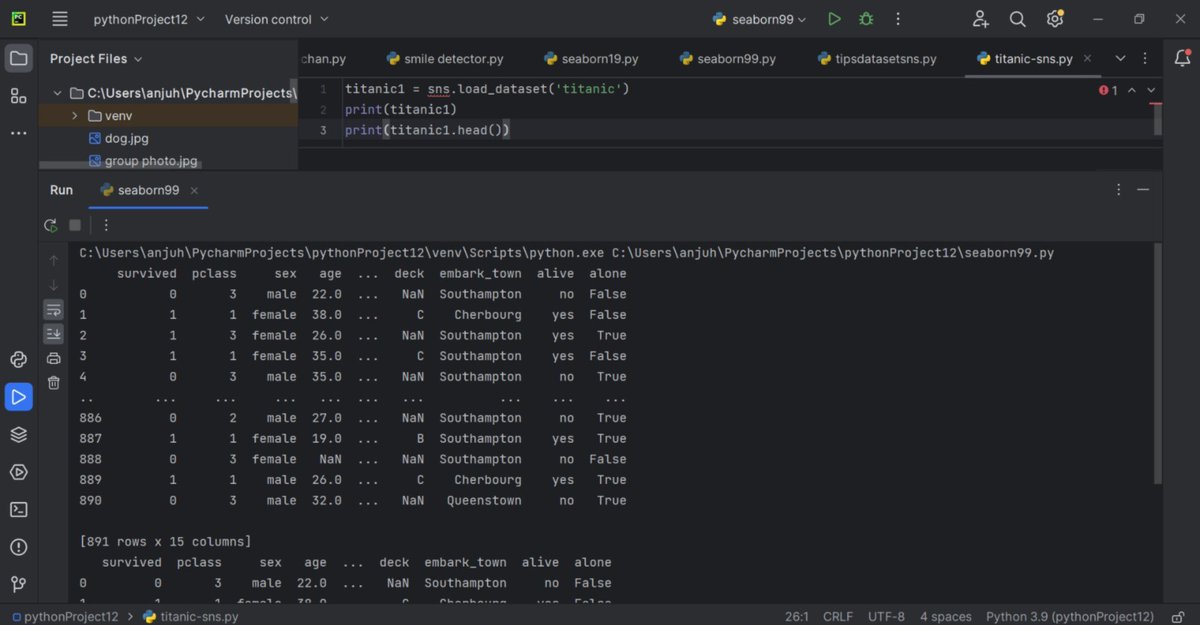Image resolution: width=1200 pixels, height=625 pixels.
Task: Toggle scroll to end of output
Action: coord(54,333)
